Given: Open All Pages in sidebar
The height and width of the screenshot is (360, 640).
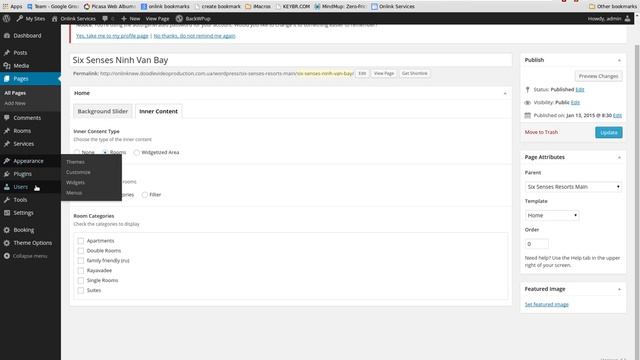Looking at the screenshot, I should pyautogui.click(x=15, y=93).
